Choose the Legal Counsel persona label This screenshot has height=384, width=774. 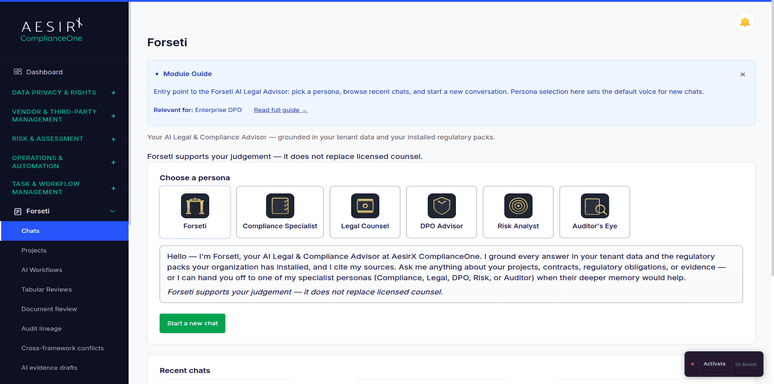[x=365, y=226]
